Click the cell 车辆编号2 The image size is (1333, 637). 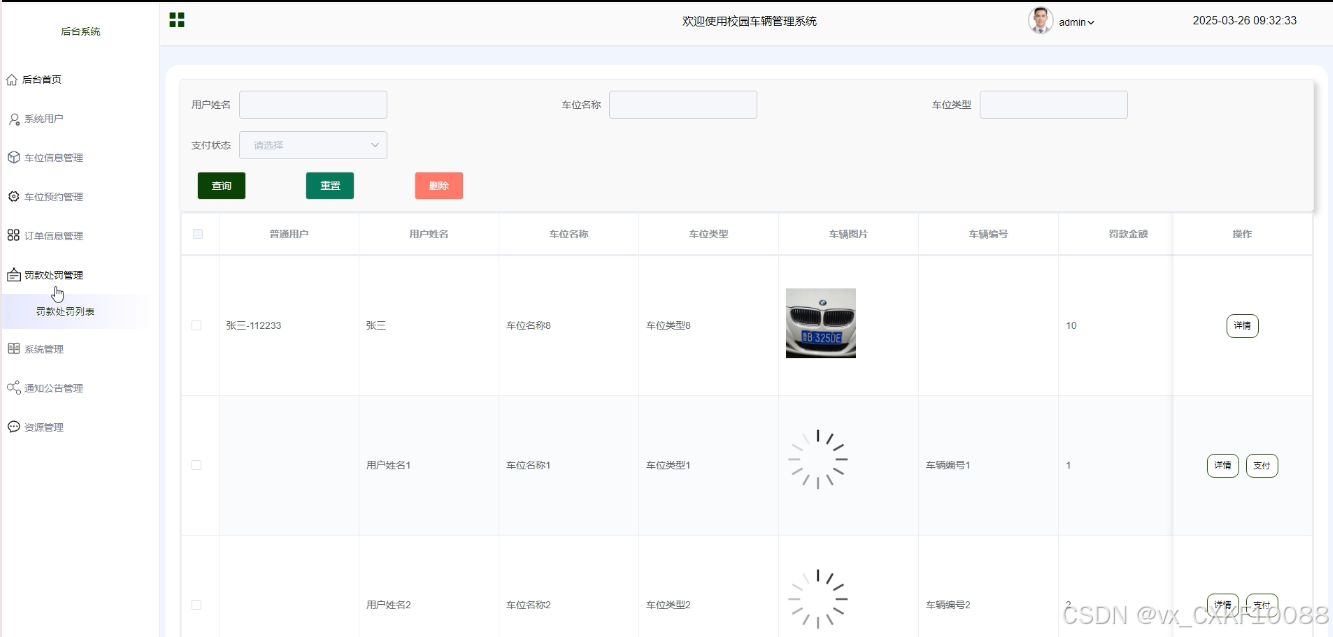click(948, 605)
